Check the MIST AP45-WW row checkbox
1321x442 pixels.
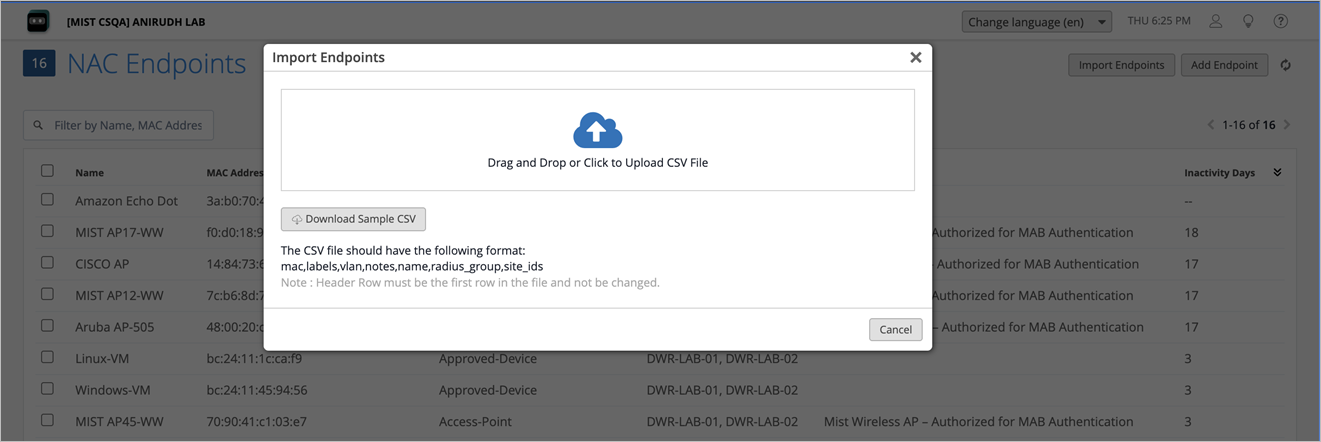(x=47, y=421)
